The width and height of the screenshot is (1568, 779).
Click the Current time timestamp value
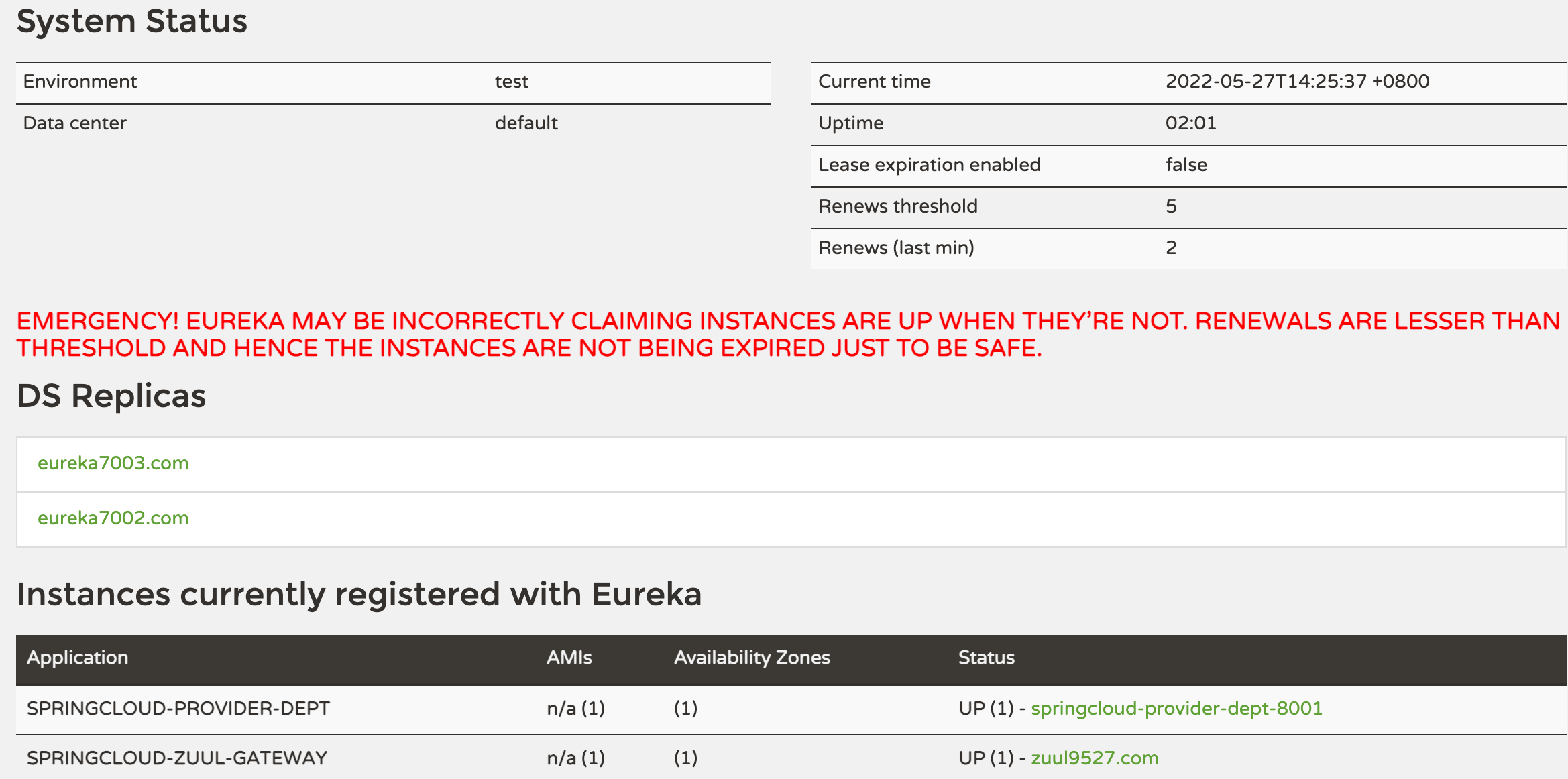tap(1297, 82)
